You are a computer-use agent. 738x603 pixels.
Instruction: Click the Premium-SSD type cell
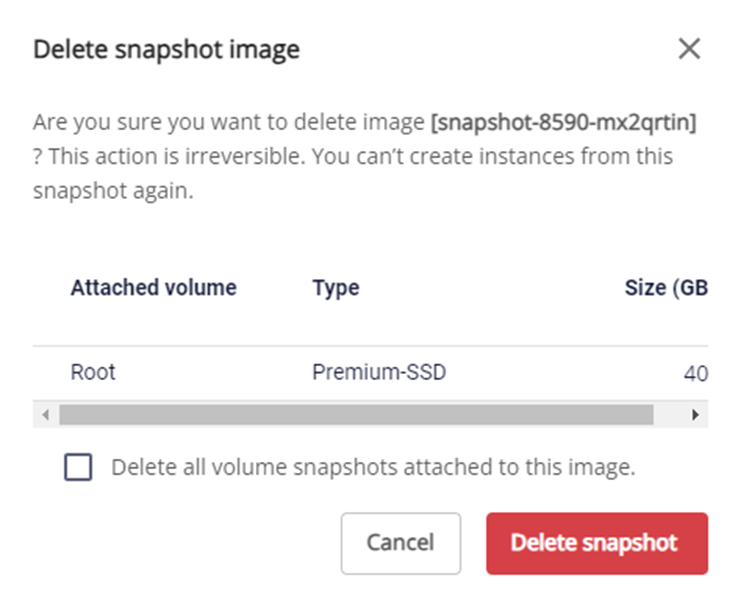(379, 372)
